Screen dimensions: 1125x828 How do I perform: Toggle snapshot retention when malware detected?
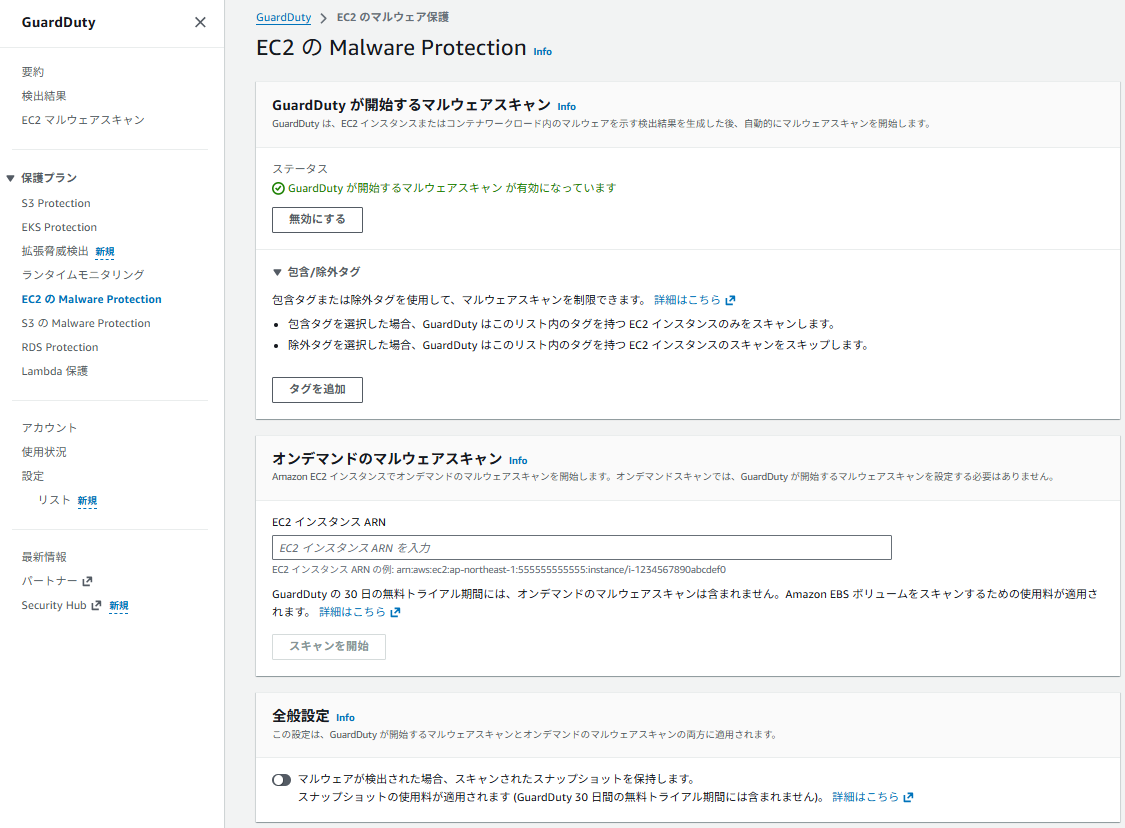(281, 779)
